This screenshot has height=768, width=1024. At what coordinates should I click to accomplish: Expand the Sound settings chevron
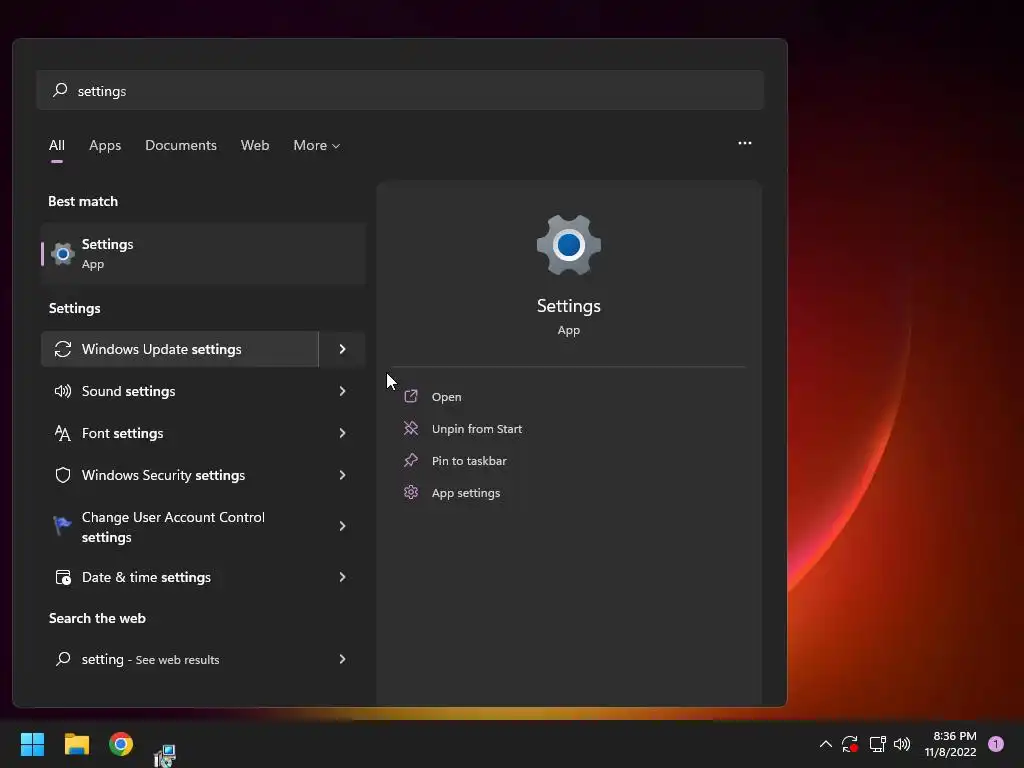tap(342, 391)
